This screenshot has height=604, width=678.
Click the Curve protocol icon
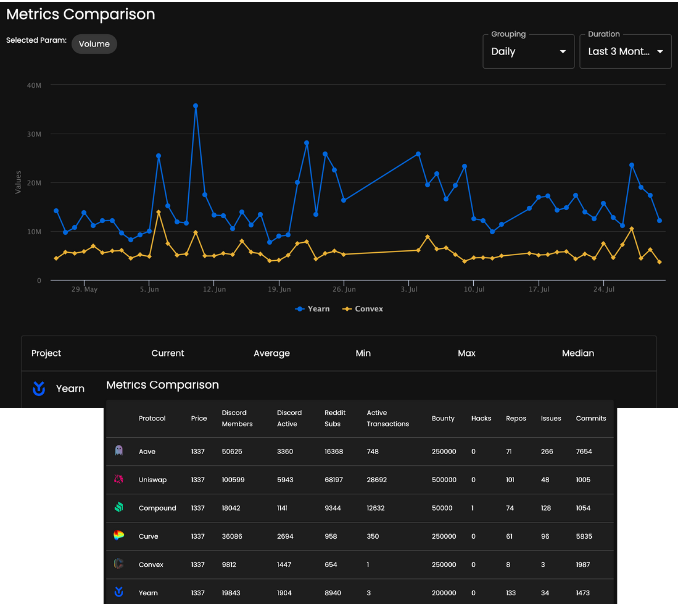tap(119, 536)
